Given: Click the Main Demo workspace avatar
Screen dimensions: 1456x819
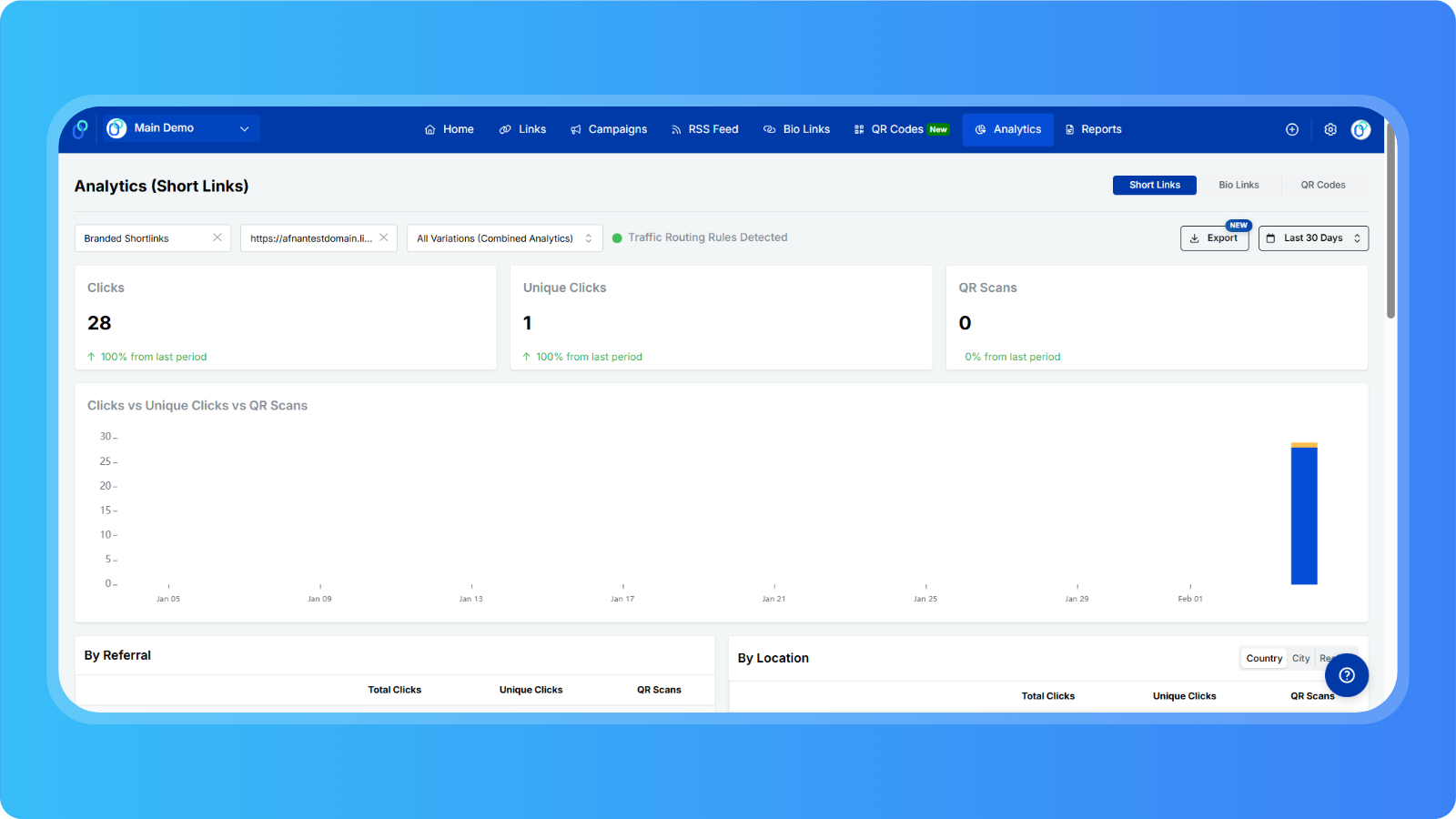Looking at the screenshot, I should [116, 128].
